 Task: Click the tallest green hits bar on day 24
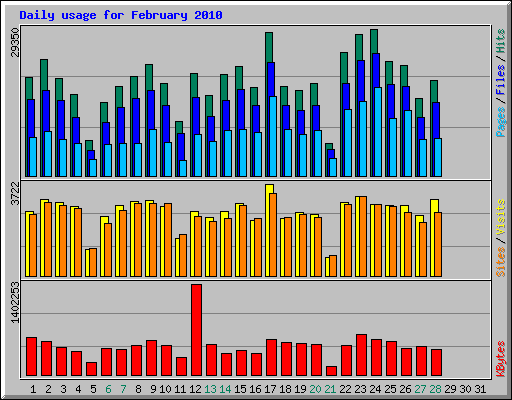coord(374,41)
